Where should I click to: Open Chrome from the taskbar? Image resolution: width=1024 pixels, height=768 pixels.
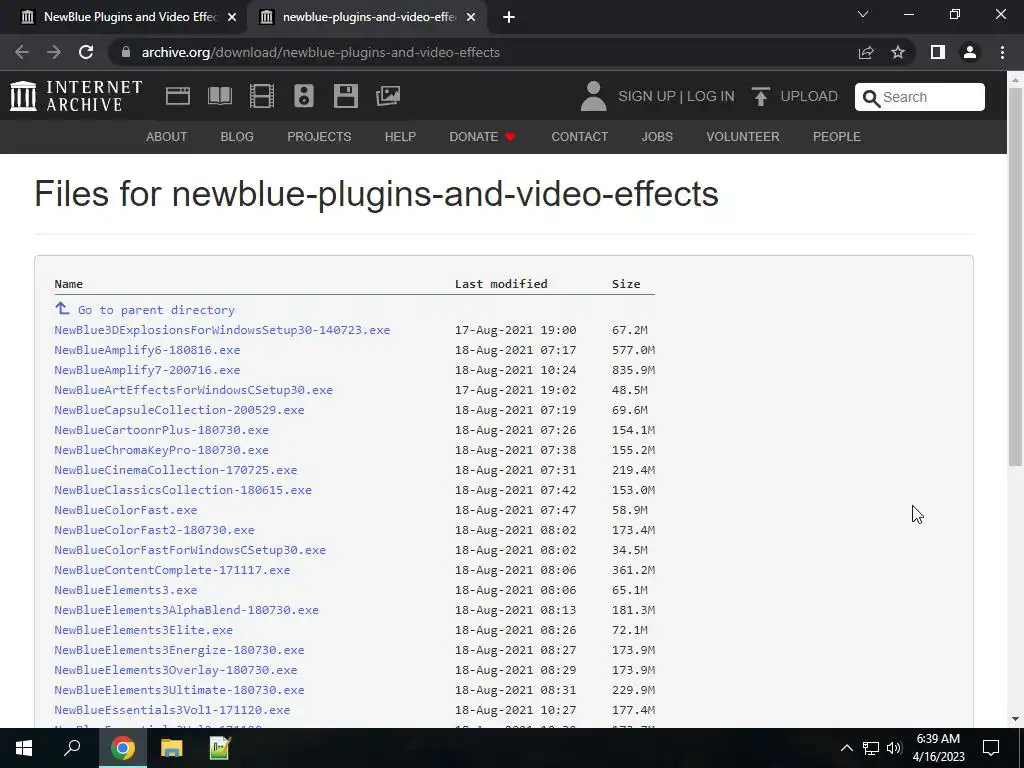tap(122, 748)
